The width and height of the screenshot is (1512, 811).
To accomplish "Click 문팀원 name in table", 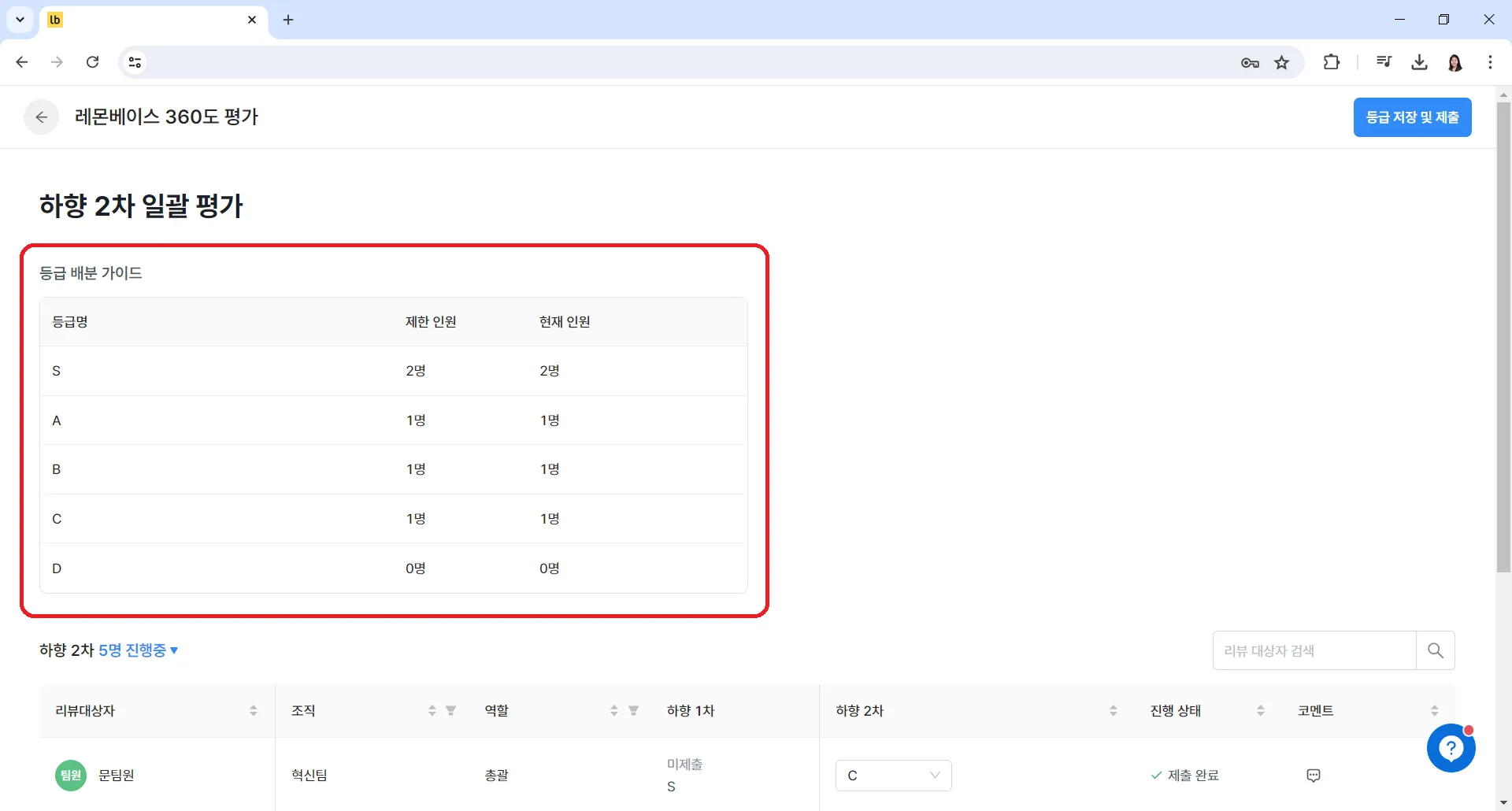I will click(x=117, y=776).
